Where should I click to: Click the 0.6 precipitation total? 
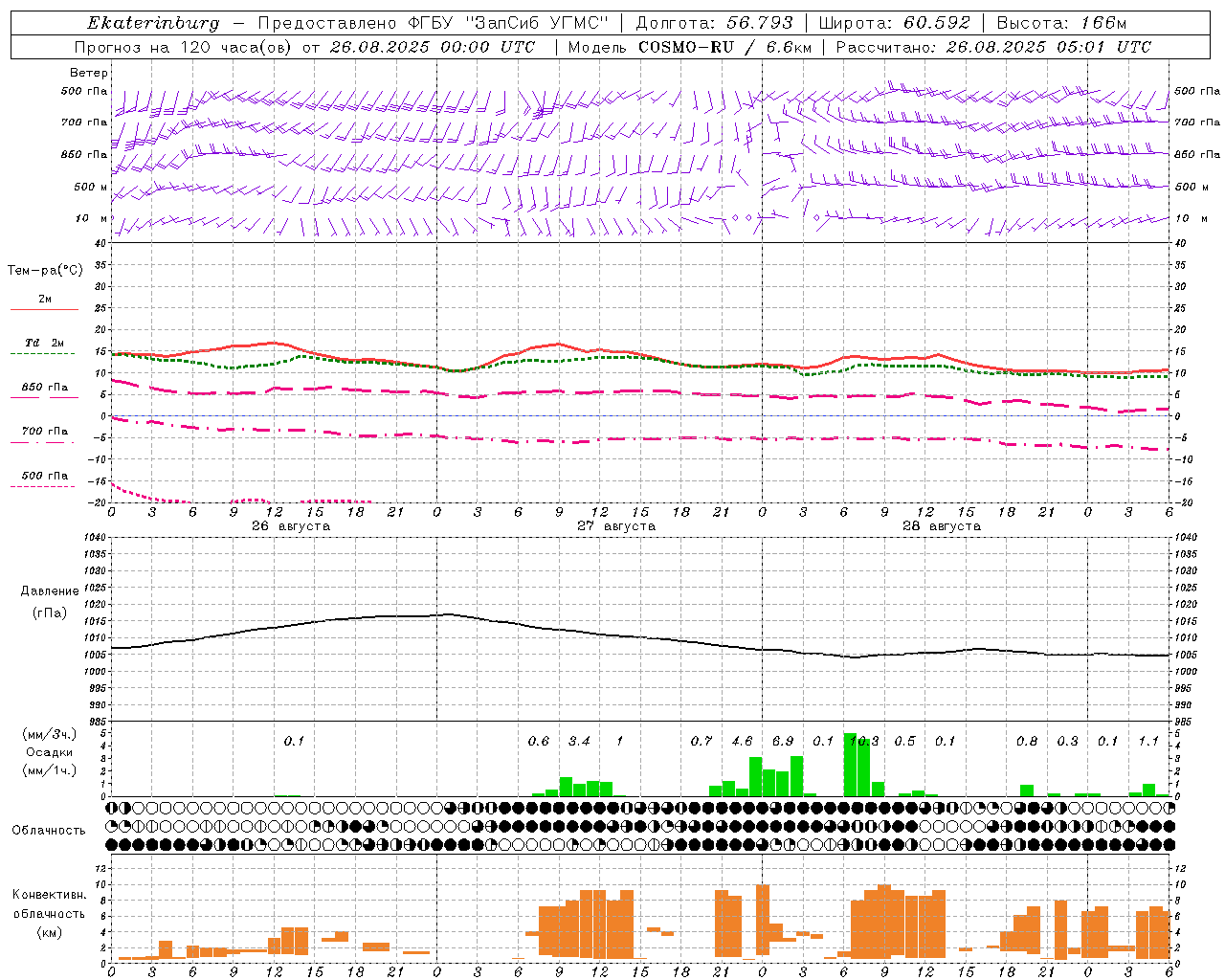[x=539, y=742]
